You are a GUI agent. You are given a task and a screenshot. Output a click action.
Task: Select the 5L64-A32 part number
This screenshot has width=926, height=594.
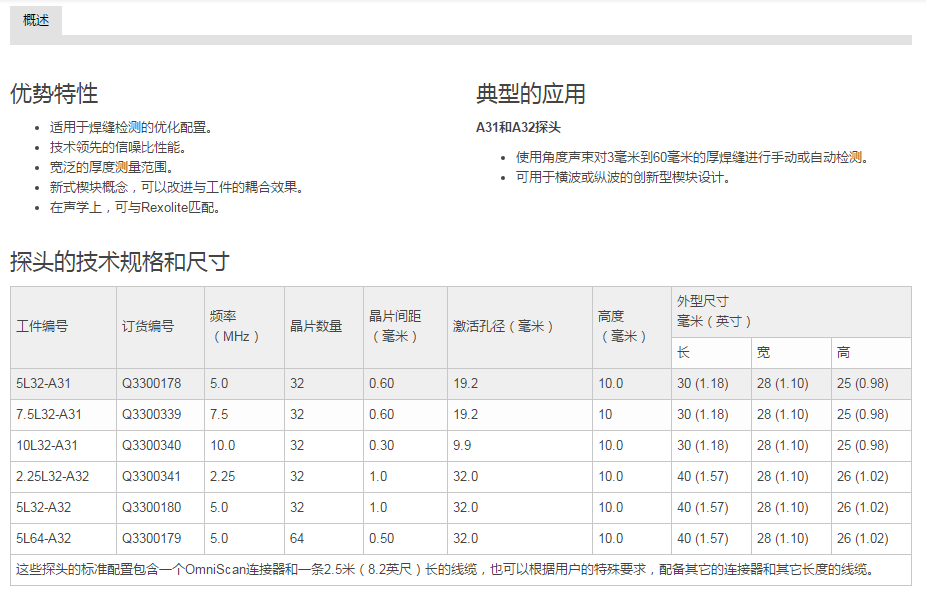(x=43, y=539)
